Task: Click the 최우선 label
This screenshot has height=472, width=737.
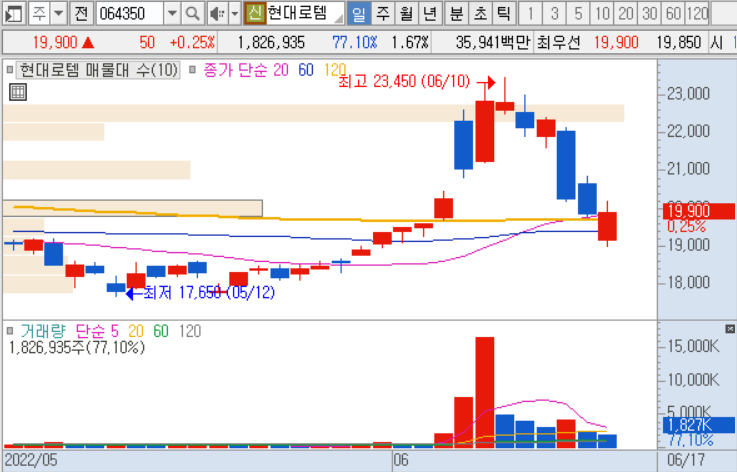Action: (x=559, y=43)
